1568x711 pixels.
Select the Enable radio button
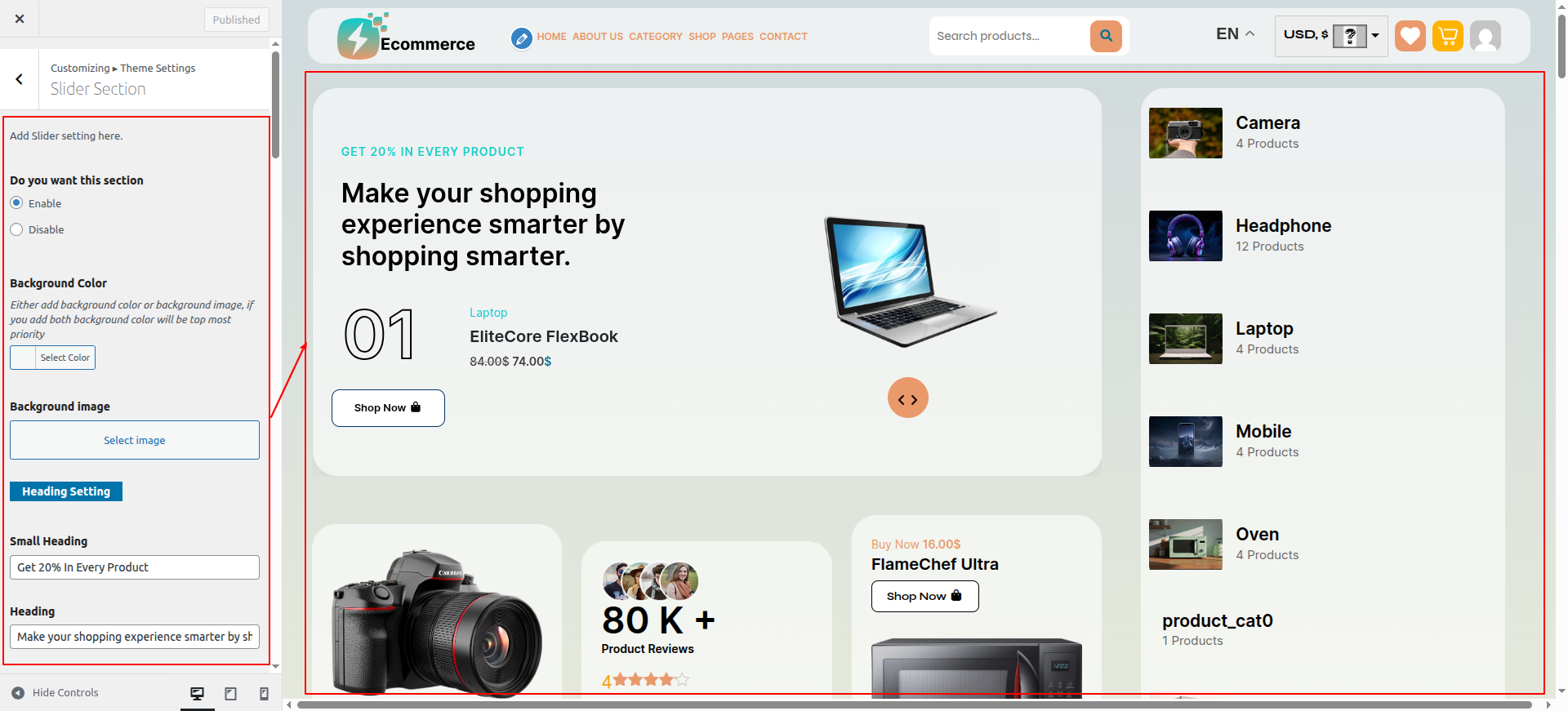pyautogui.click(x=16, y=202)
